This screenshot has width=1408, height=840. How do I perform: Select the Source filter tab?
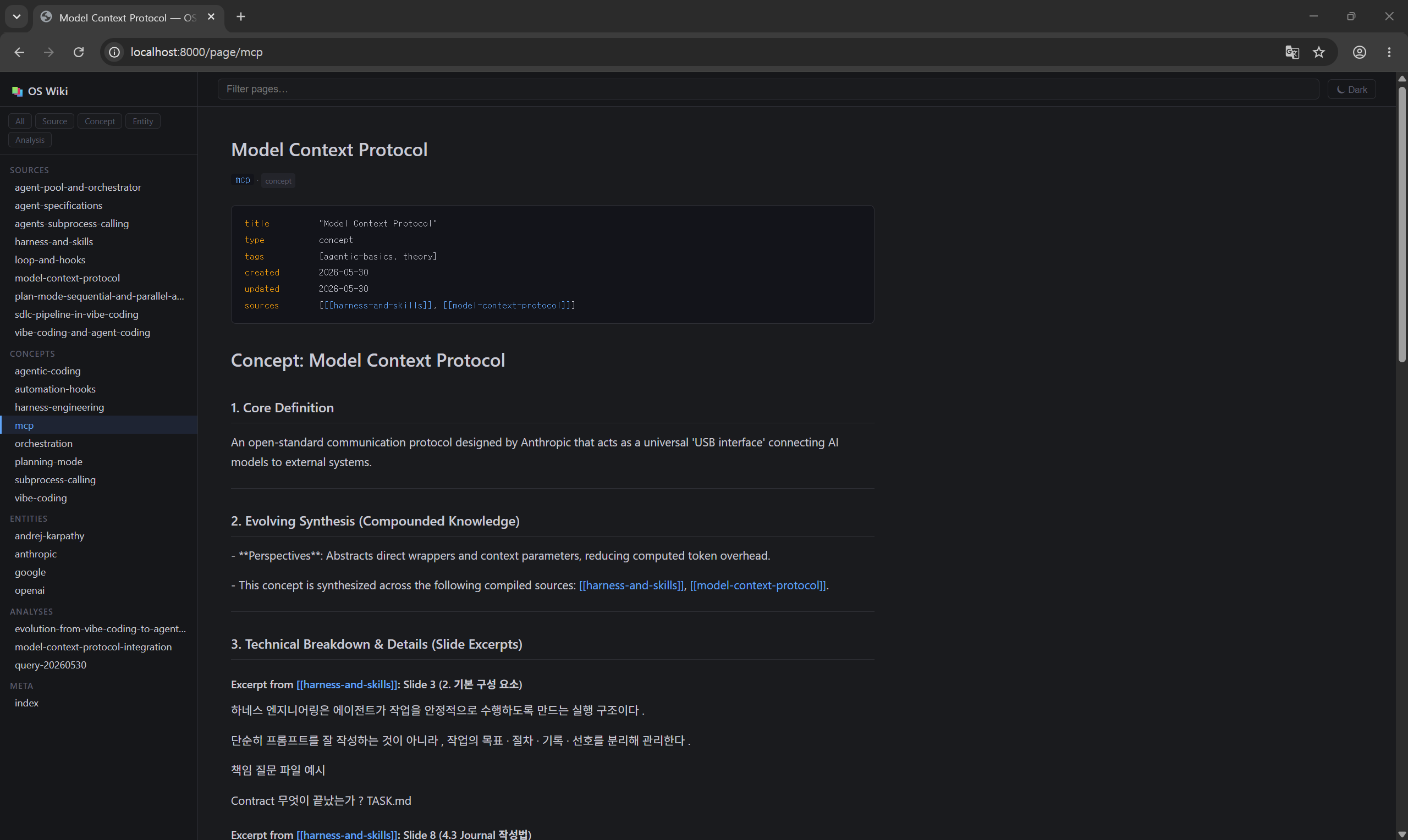54,121
